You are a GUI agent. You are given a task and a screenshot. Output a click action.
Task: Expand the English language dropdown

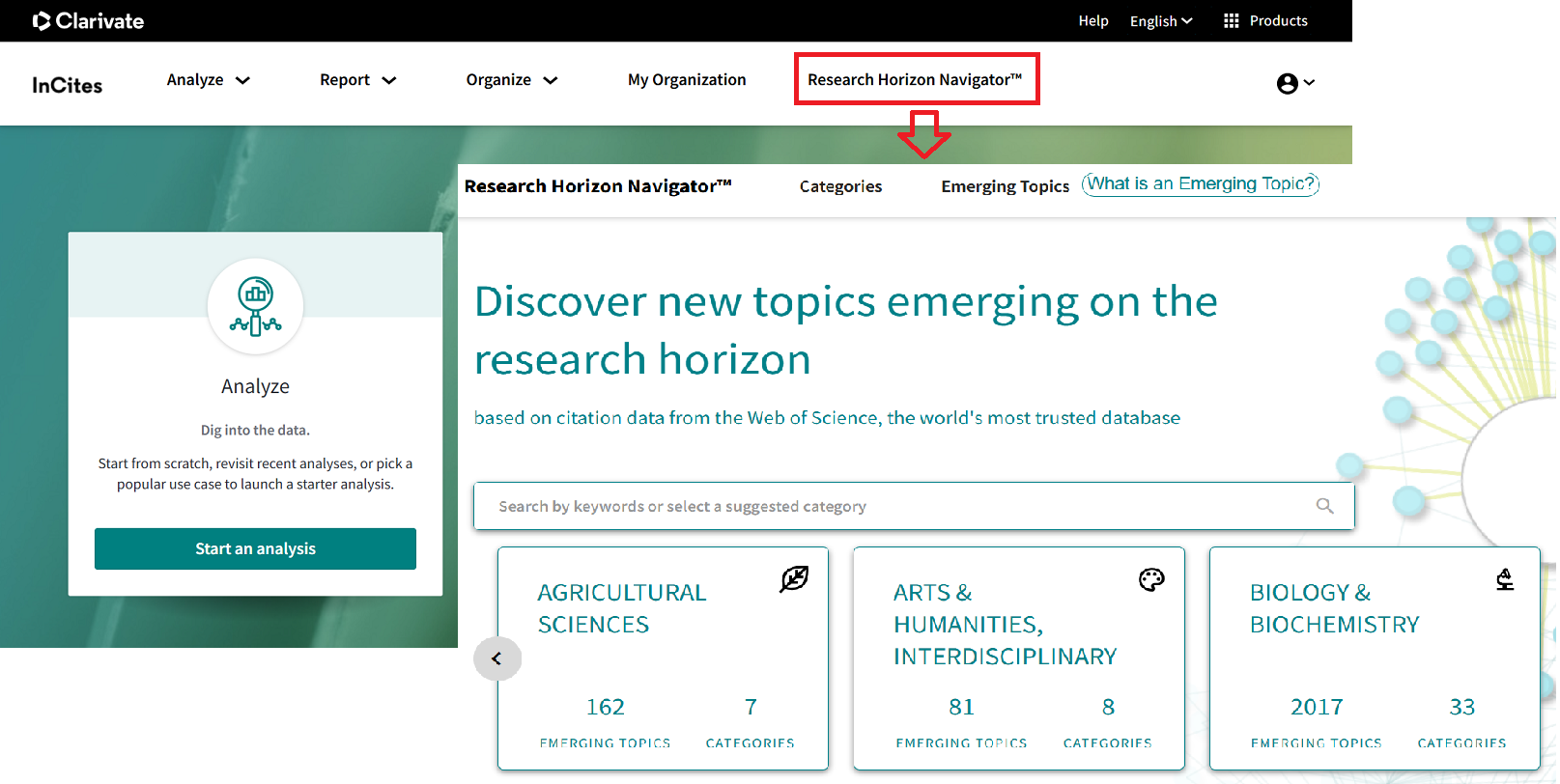click(1161, 21)
